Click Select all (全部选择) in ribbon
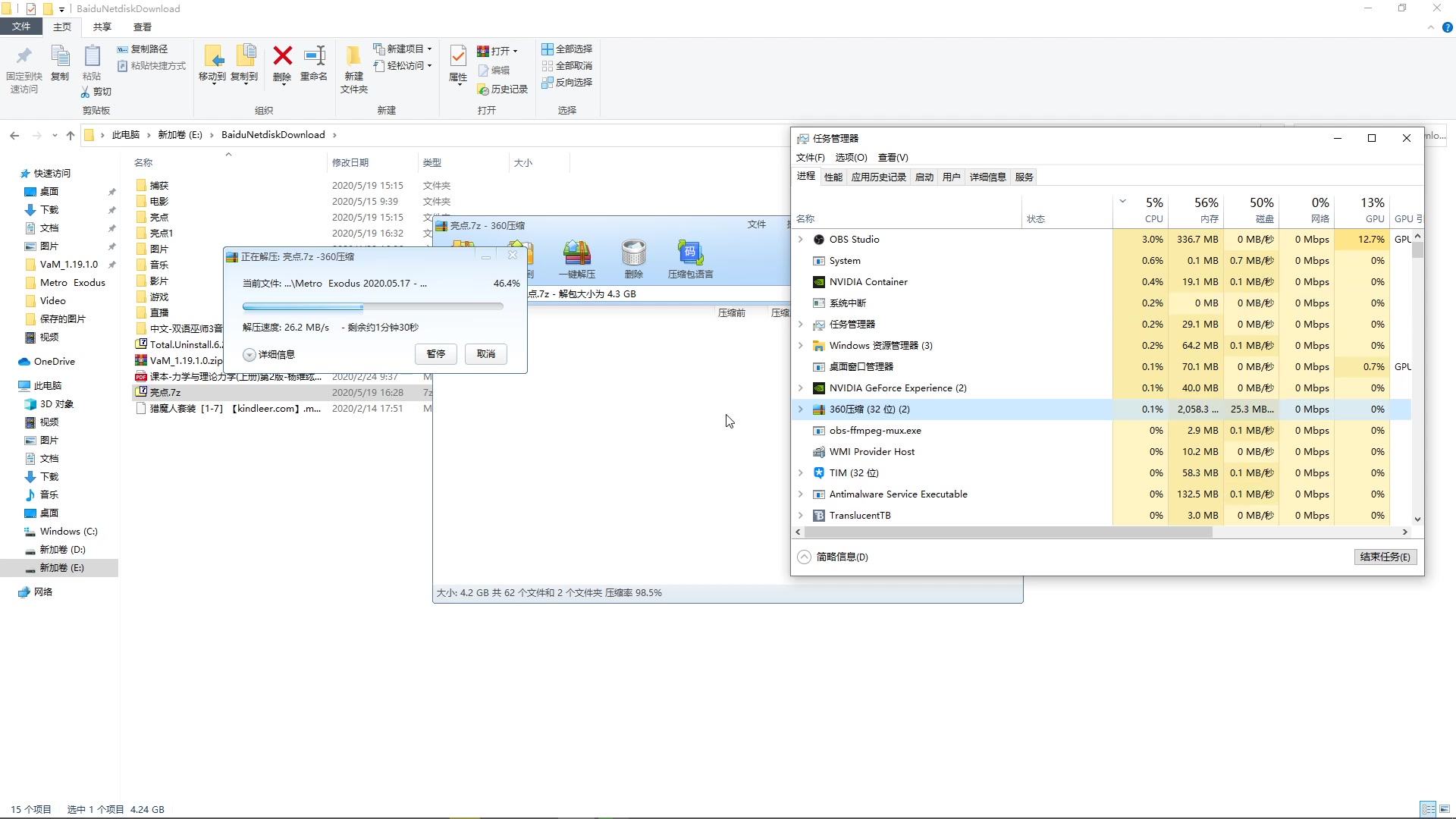Image resolution: width=1456 pixels, height=819 pixels. (x=566, y=49)
